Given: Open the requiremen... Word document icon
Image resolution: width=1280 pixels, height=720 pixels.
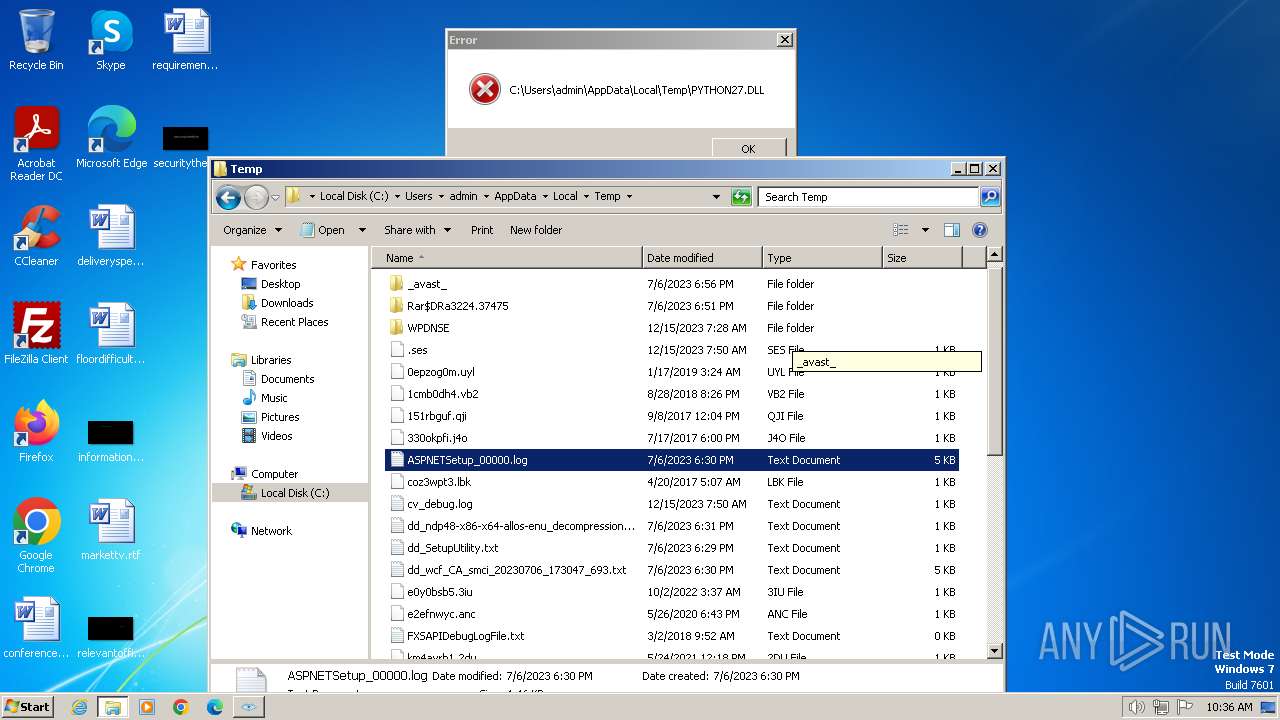Looking at the screenshot, I should (185, 40).
